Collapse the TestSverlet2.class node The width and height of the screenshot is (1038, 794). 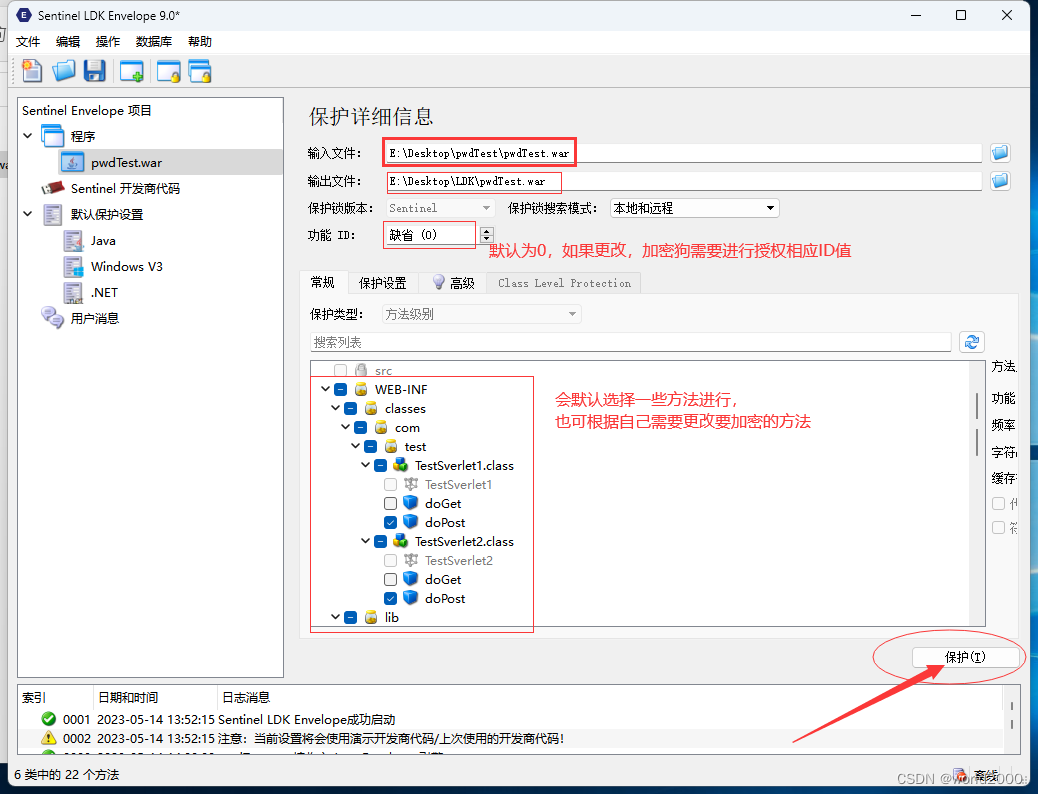point(365,540)
